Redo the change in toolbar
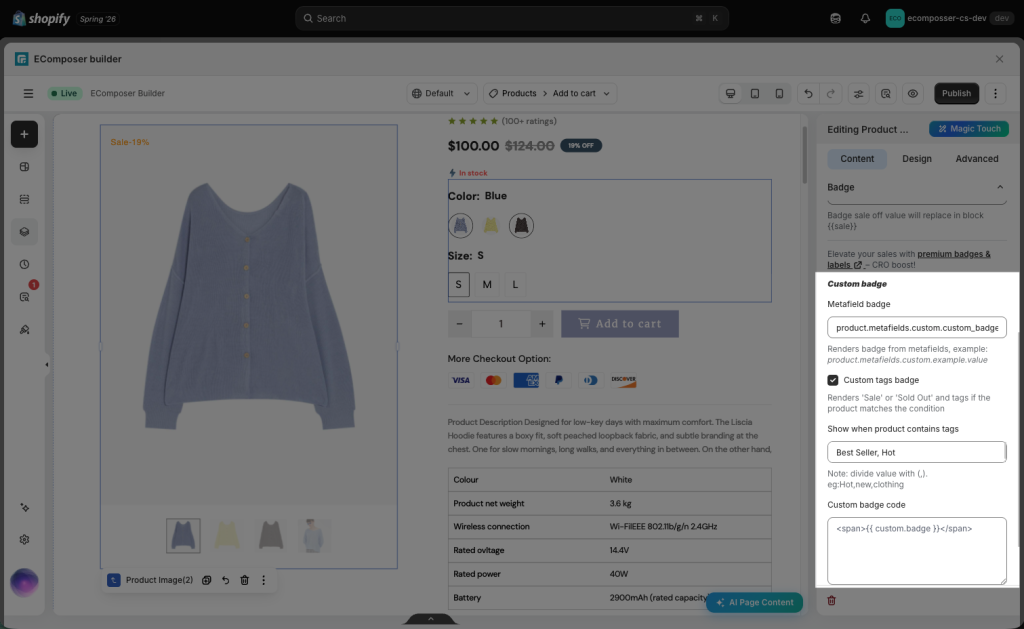The image size is (1024, 629). click(x=831, y=93)
